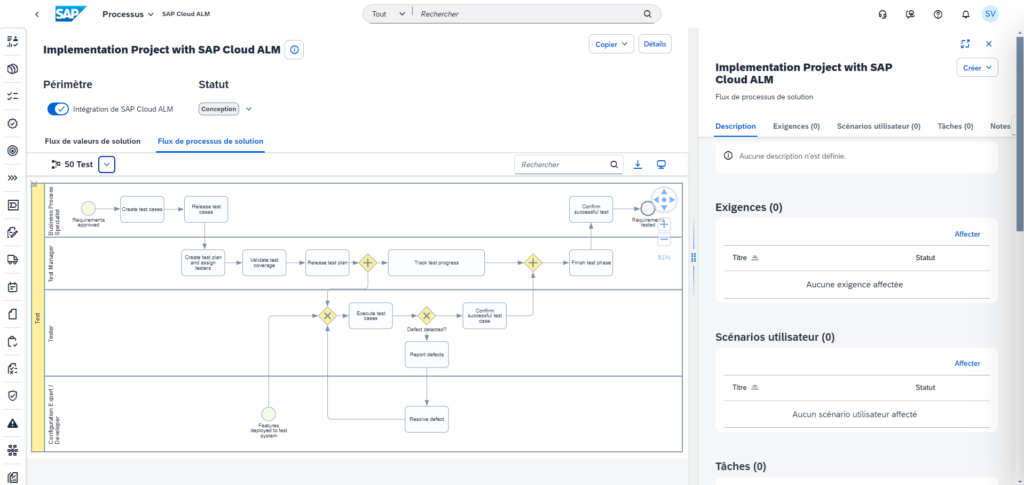Open the sidebar shield check icon
Viewport: 1024px width, 485px height.
[x=12, y=396]
